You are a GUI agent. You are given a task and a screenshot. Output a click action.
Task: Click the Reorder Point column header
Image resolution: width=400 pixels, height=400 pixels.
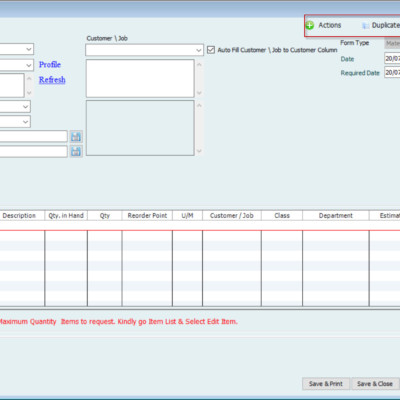tap(147, 216)
